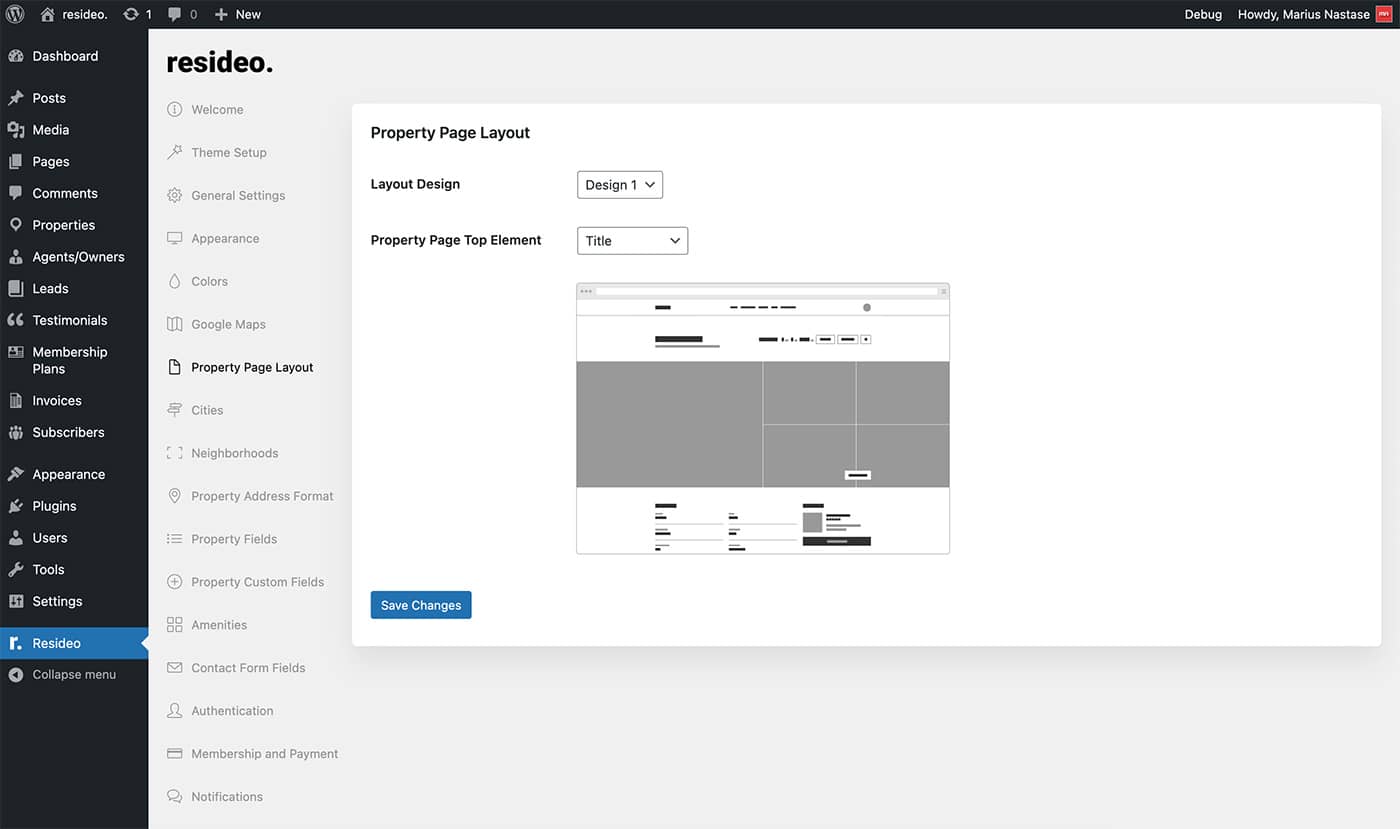Click the Notifications chat icon
Viewport: 1400px width, 829px height.
tap(174, 797)
